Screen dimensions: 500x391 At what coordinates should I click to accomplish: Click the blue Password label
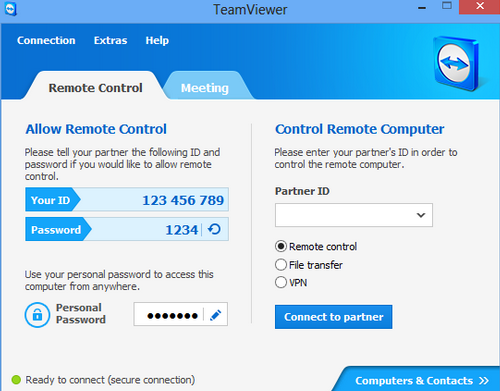click(x=56, y=230)
